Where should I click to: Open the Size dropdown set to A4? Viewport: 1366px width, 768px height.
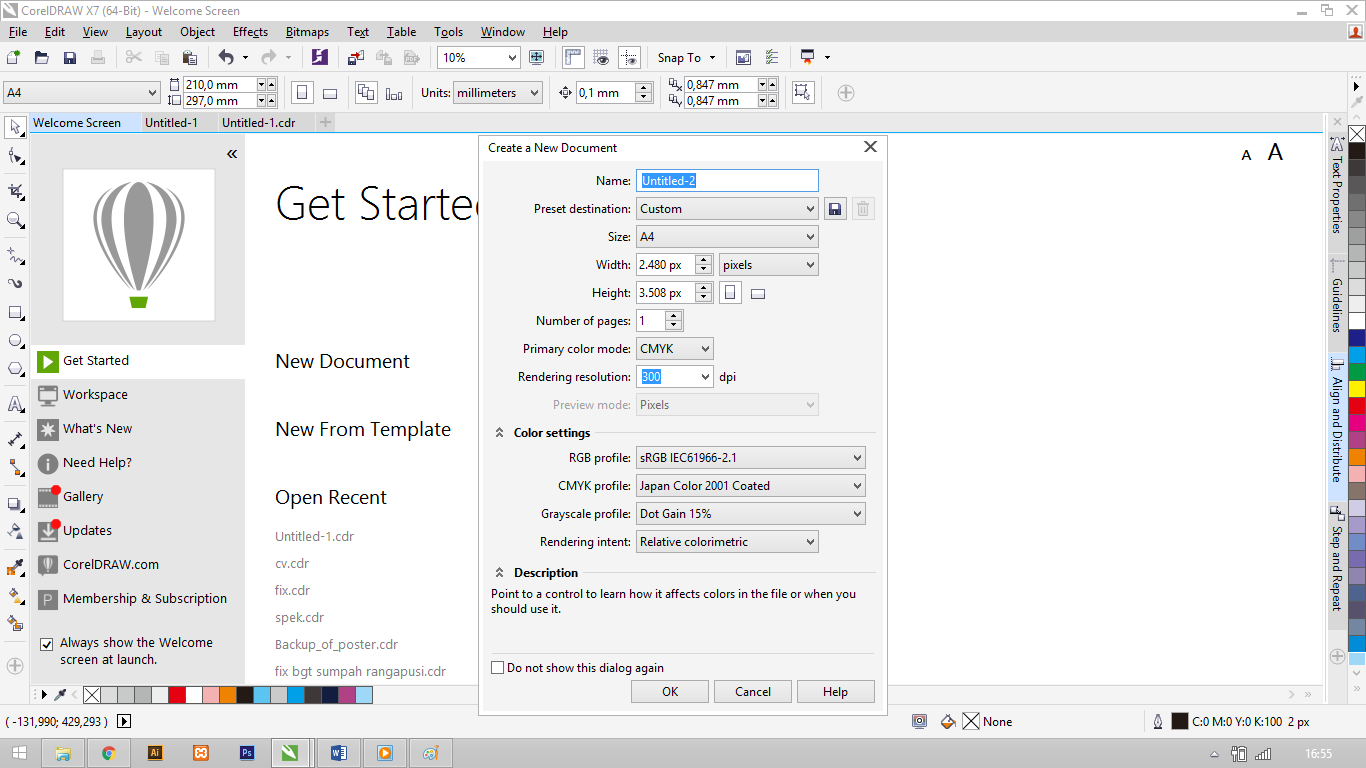tap(727, 236)
